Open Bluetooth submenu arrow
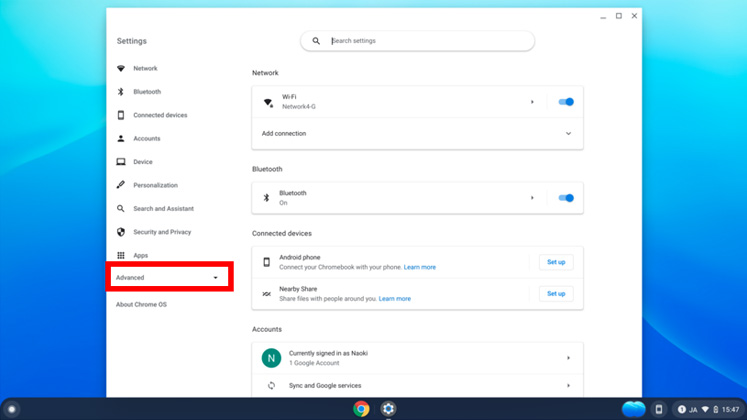 click(x=532, y=198)
